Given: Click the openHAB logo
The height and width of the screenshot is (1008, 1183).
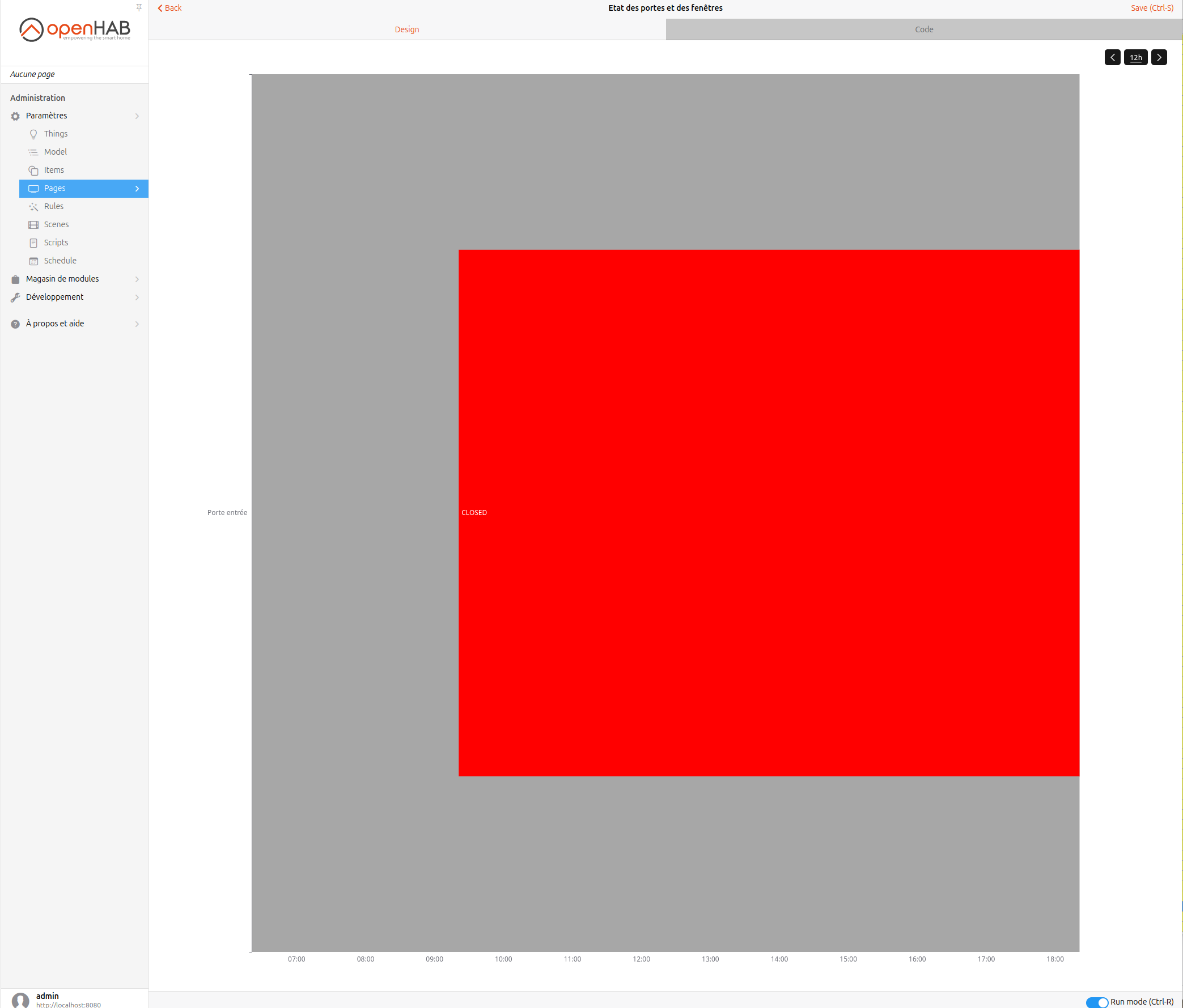Looking at the screenshot, I should (75, 29).
